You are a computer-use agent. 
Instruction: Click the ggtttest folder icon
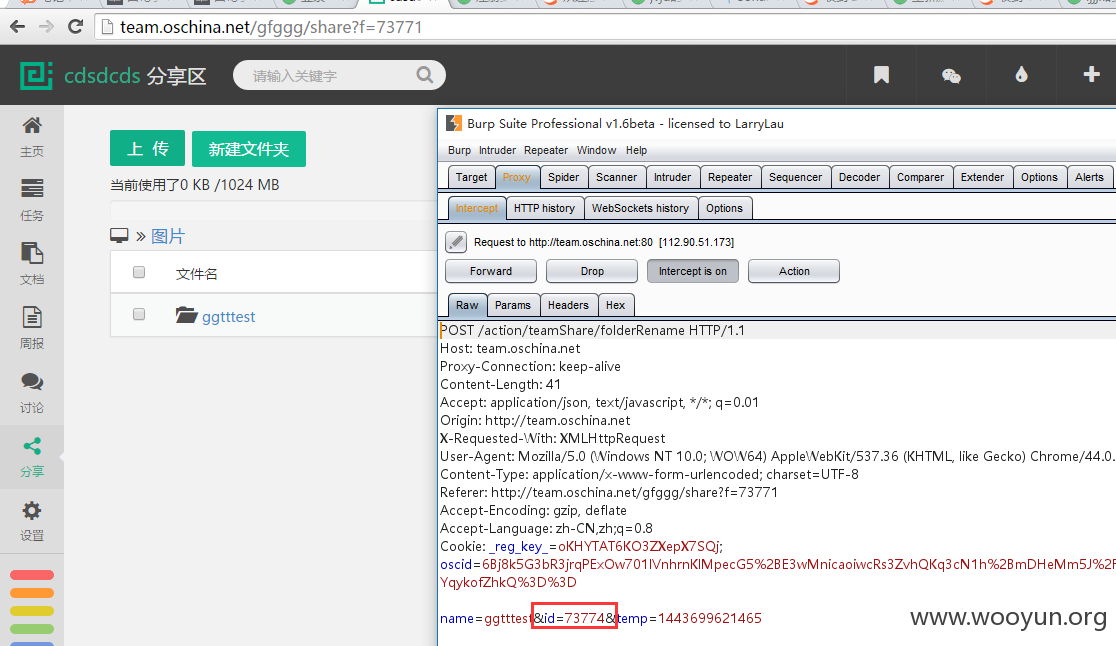tap(186, 314)
